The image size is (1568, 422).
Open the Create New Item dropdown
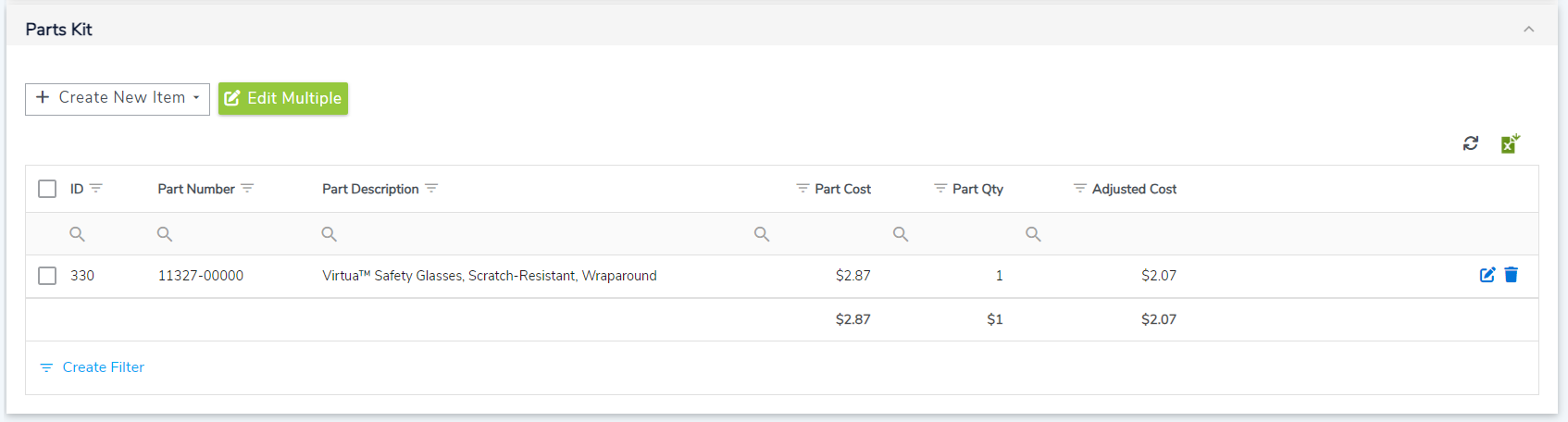118,98
